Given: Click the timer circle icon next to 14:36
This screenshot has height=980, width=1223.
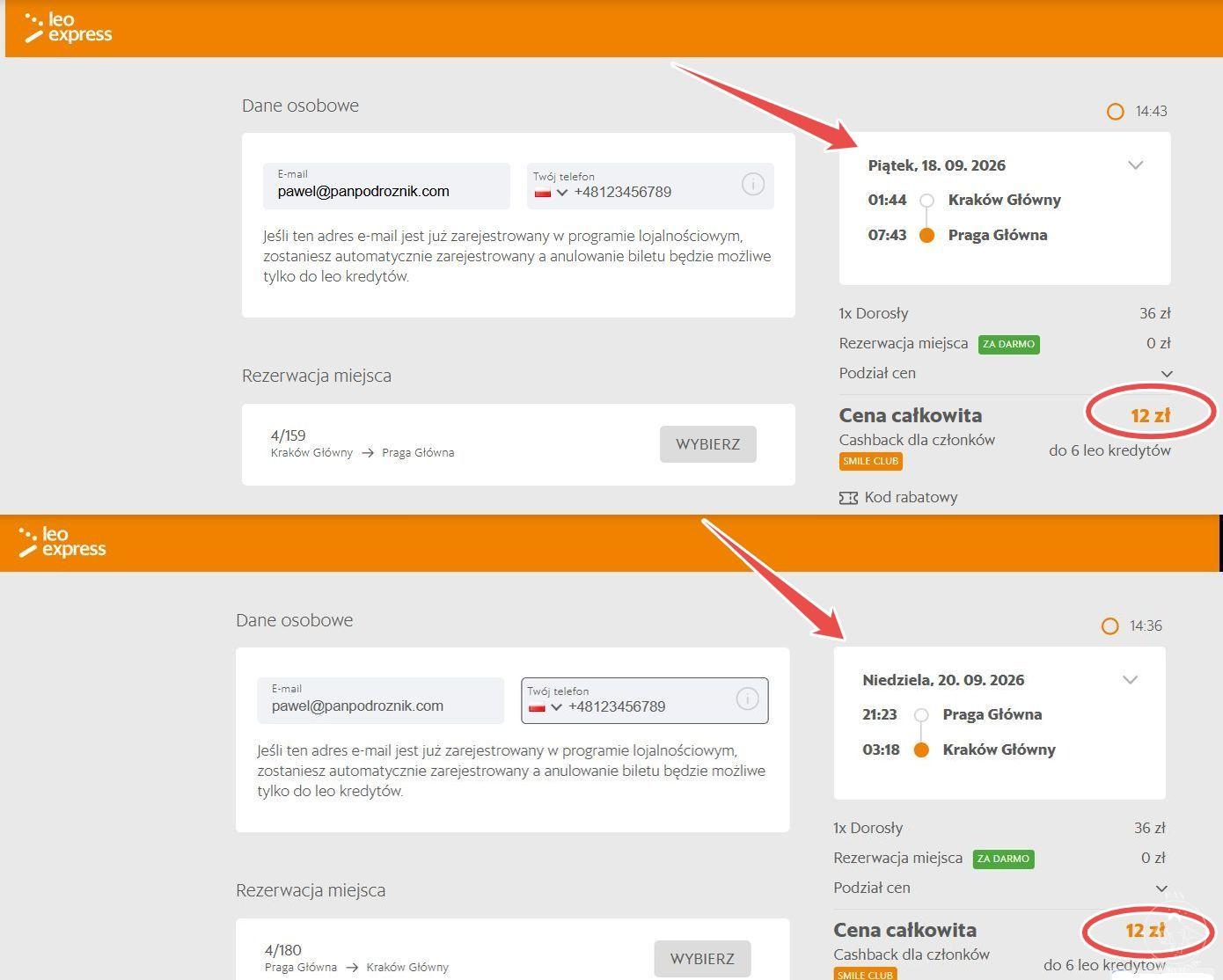Looking at the screenshot, I should (1109, 626).
